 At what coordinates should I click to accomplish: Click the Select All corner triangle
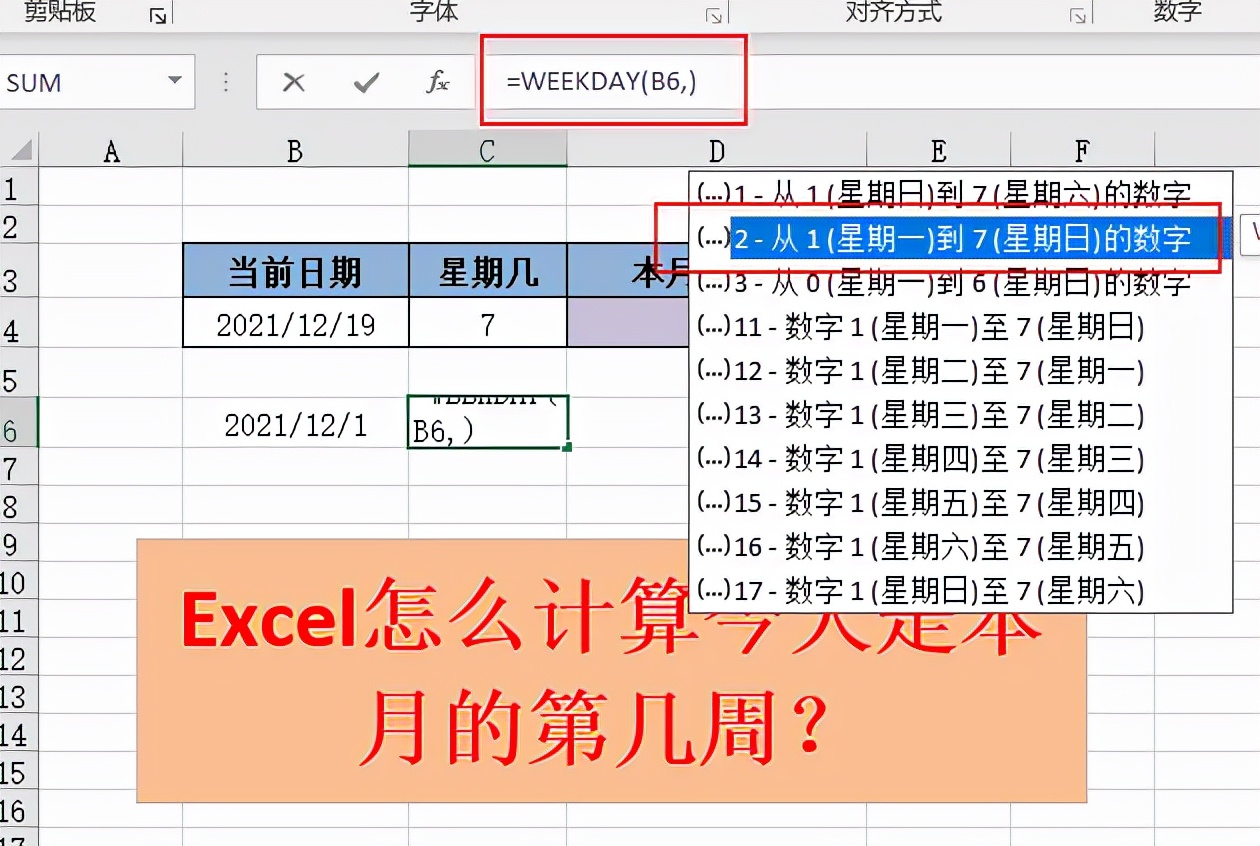tap(19, 151)
